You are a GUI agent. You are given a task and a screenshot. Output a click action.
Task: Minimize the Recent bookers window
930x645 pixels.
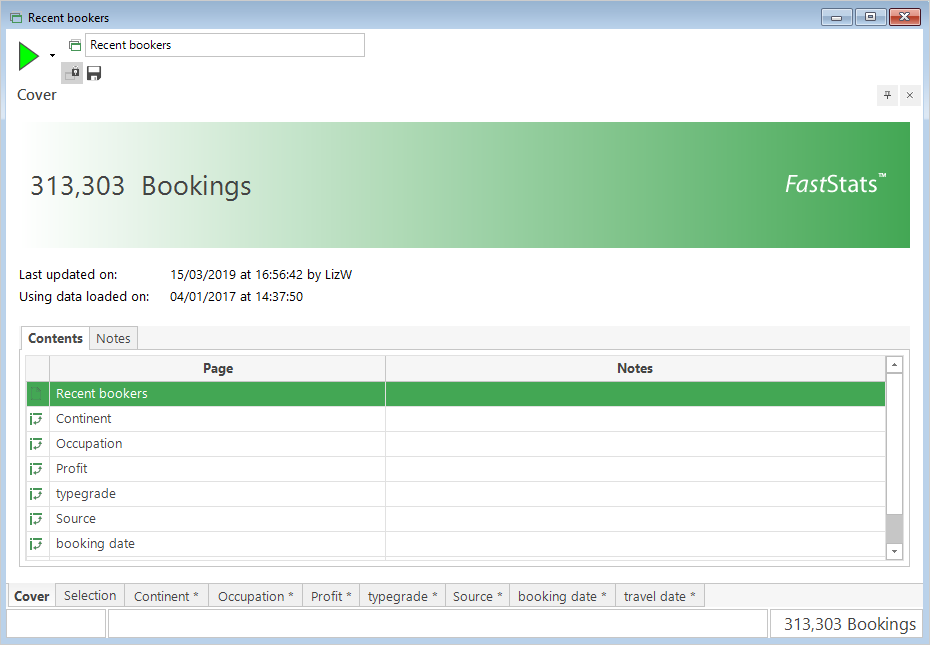click(x=836, y=17)
